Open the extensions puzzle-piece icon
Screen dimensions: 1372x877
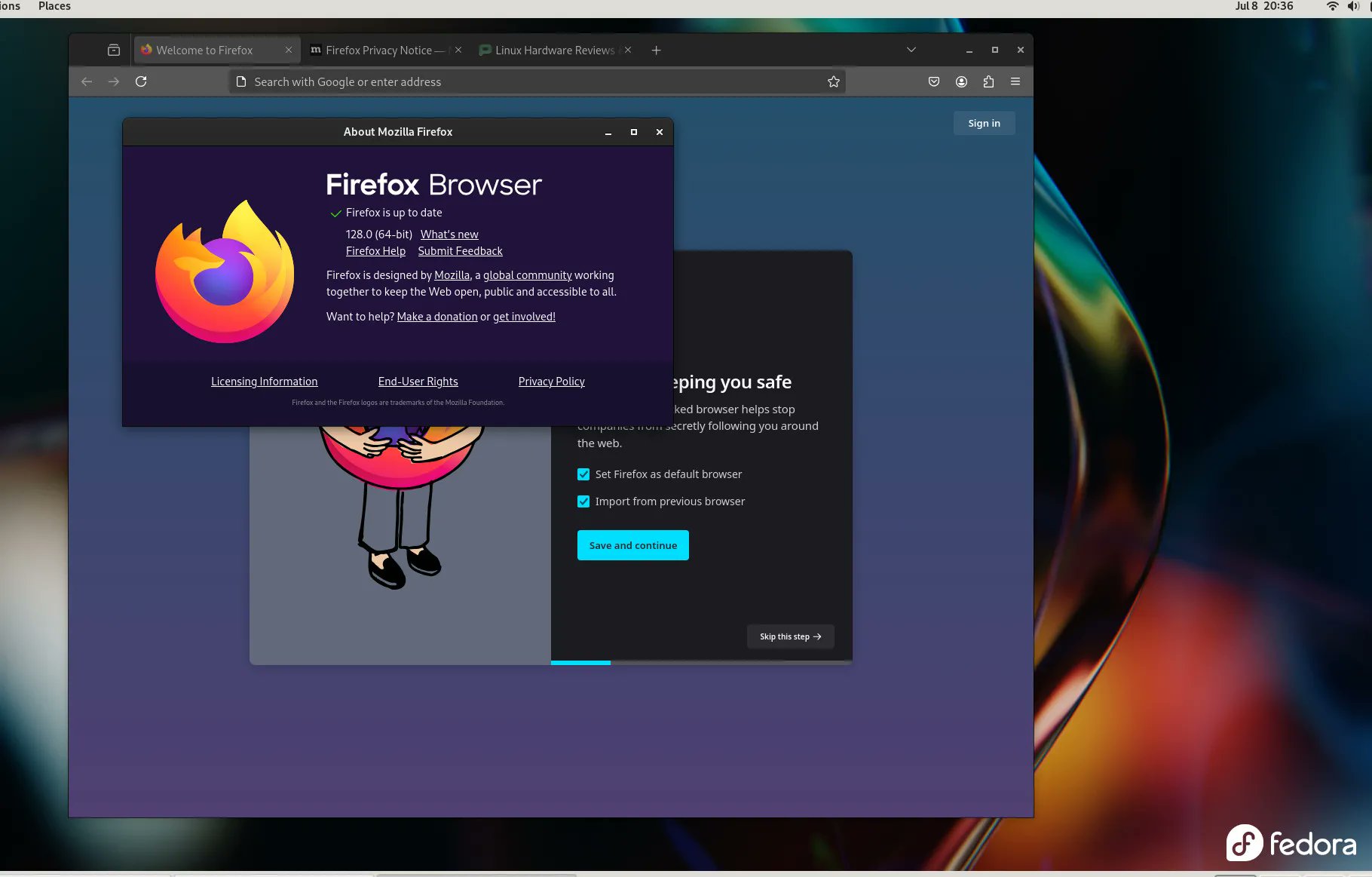click(988, 81)
